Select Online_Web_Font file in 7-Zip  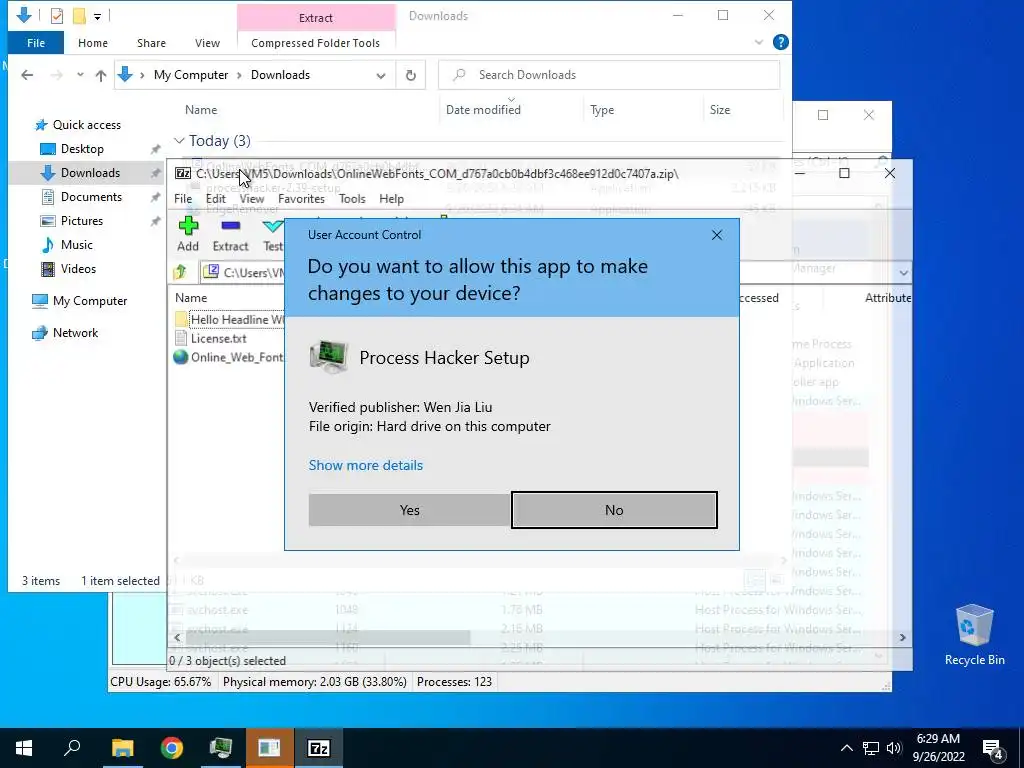point(229,357)
